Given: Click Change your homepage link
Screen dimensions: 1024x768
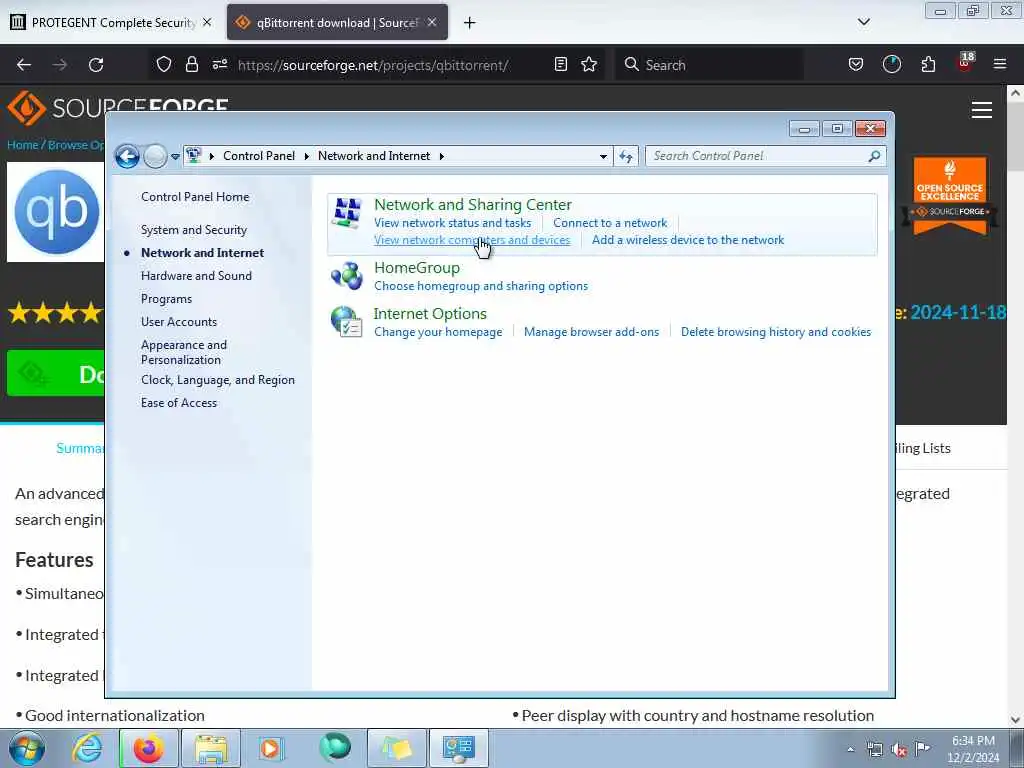Looking at the screenshot, I should (438, 332).
